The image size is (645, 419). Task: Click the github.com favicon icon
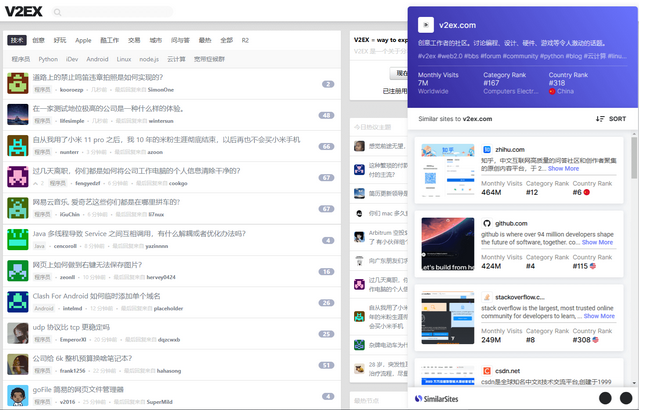coord(487,223)
